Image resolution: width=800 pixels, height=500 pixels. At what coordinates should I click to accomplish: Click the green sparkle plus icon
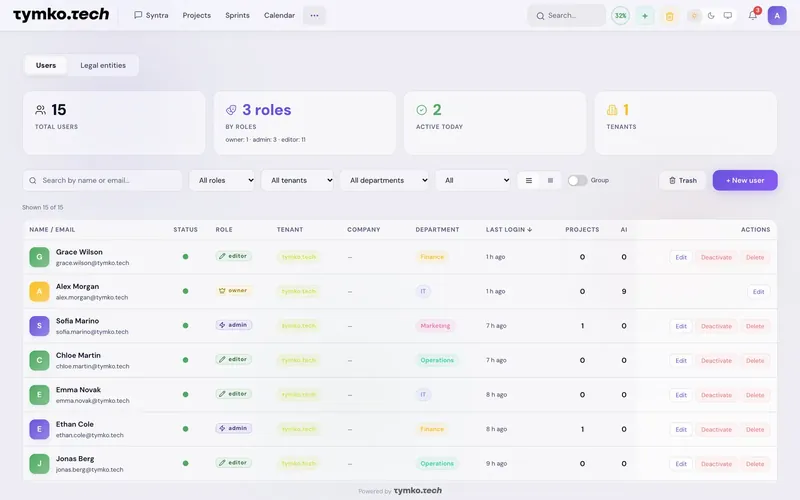(x=645, y=16)
